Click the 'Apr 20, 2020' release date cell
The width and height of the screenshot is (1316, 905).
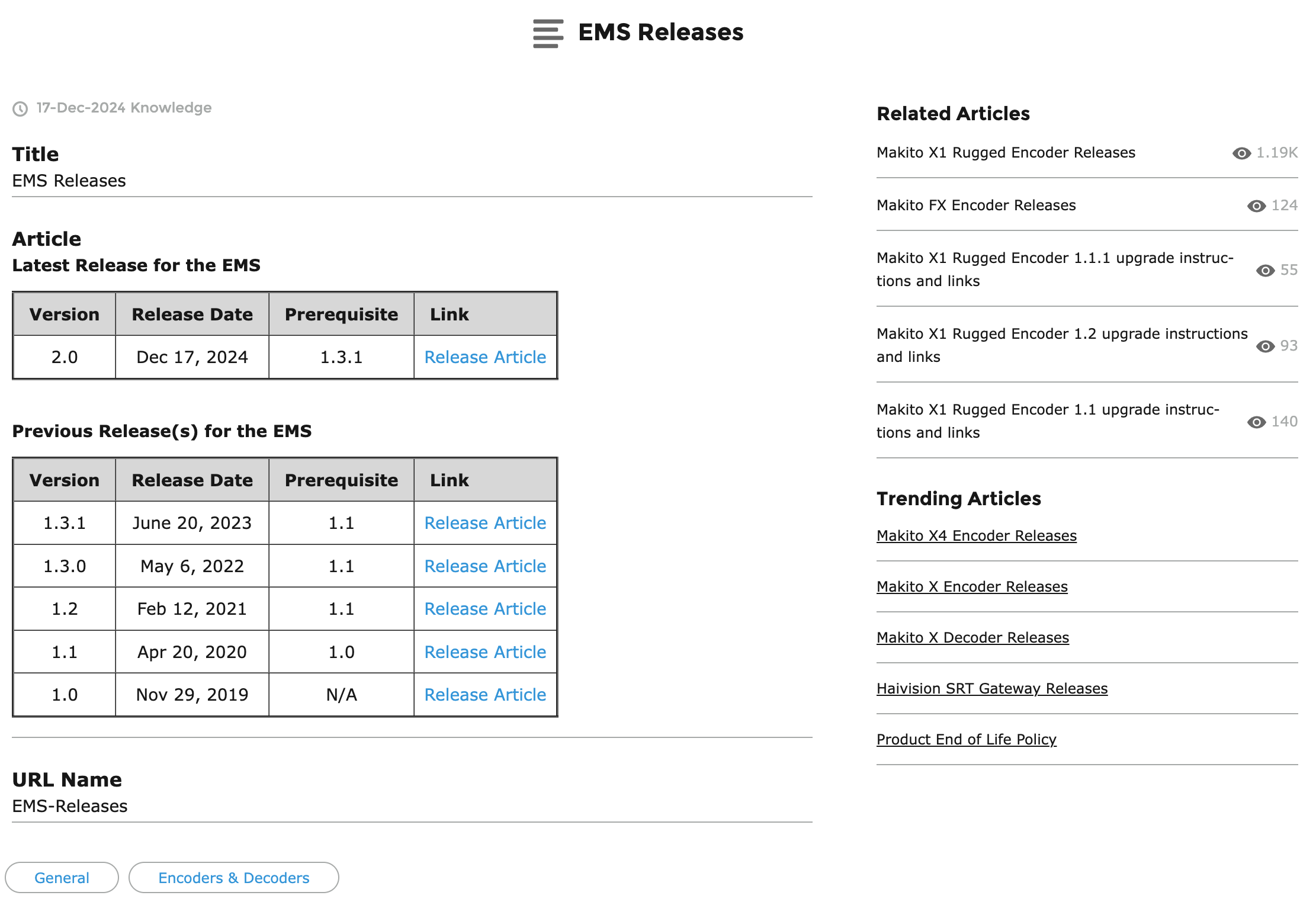pos(192,652)
